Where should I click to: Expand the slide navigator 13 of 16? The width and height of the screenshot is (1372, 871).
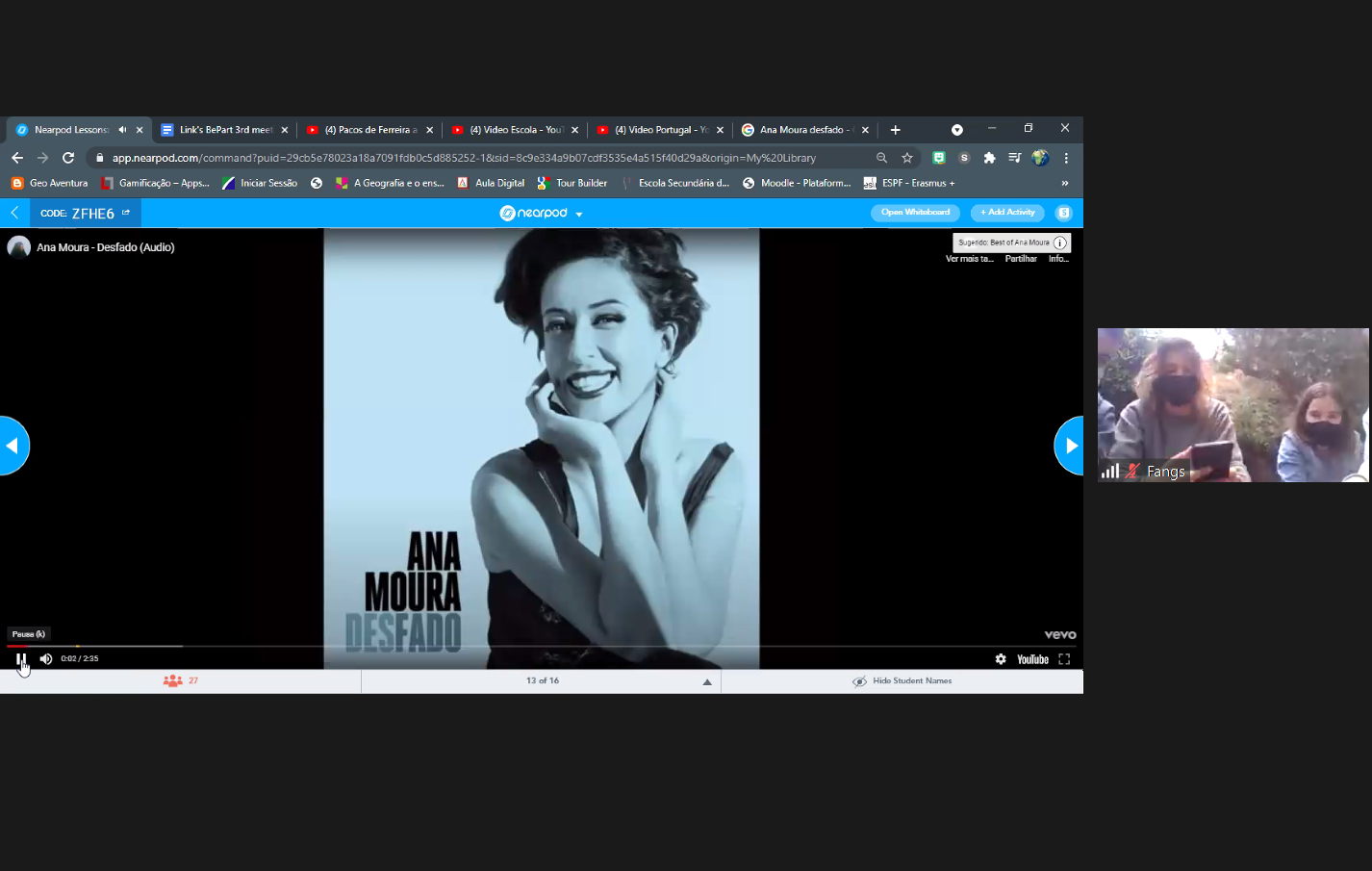707,681
